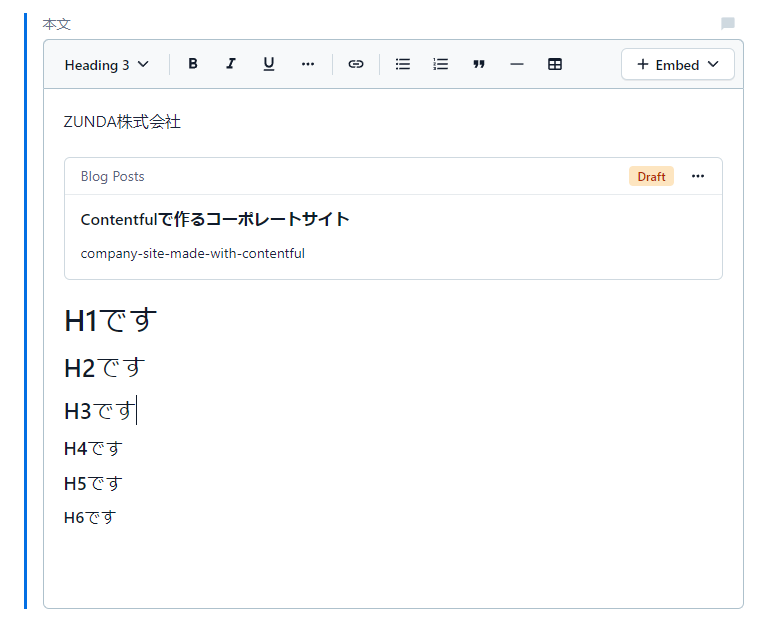Toggle bulleted list
This screenshot has height=617, width=770.
pos(403,64)
